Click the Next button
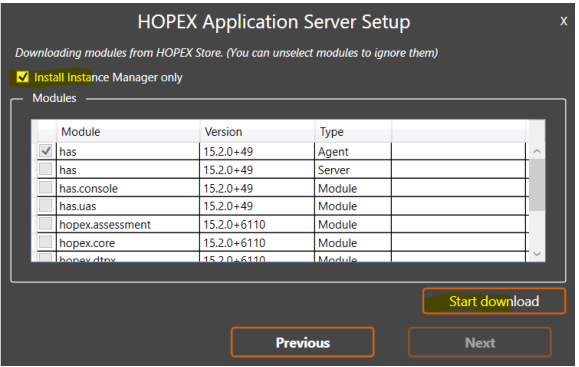Image resolution: width=579 pixels, height=367 pixels. pos(480,342)
